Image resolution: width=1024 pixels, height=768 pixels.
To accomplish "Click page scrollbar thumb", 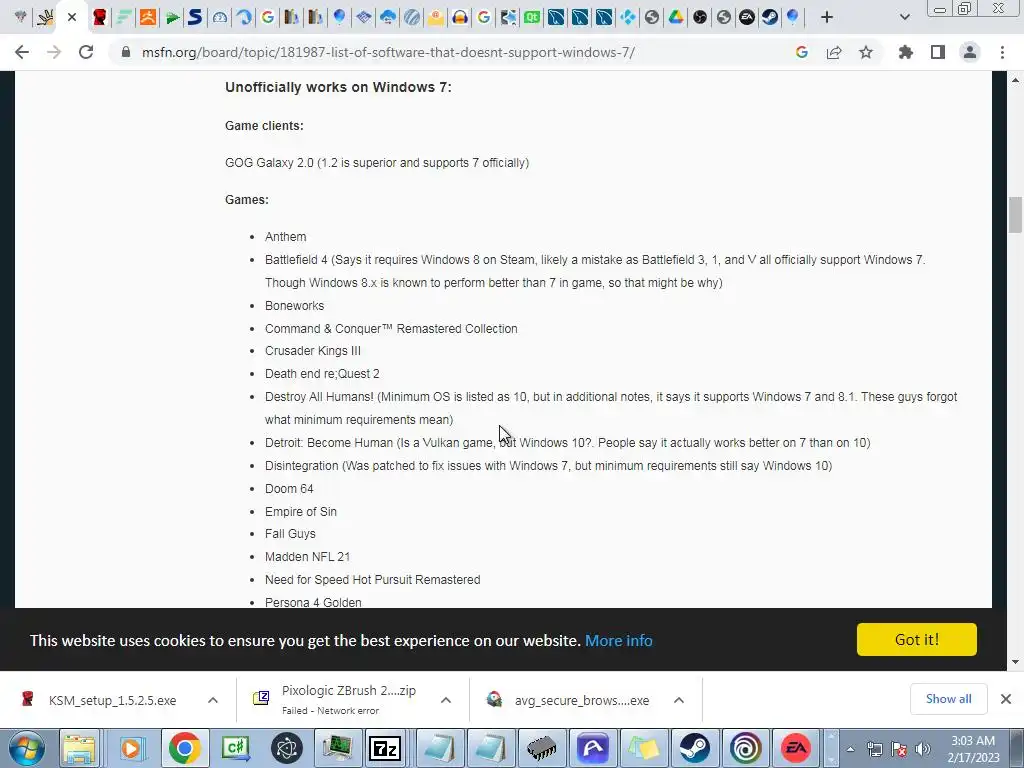I will pyautogui.click(x=1015, y=214).
